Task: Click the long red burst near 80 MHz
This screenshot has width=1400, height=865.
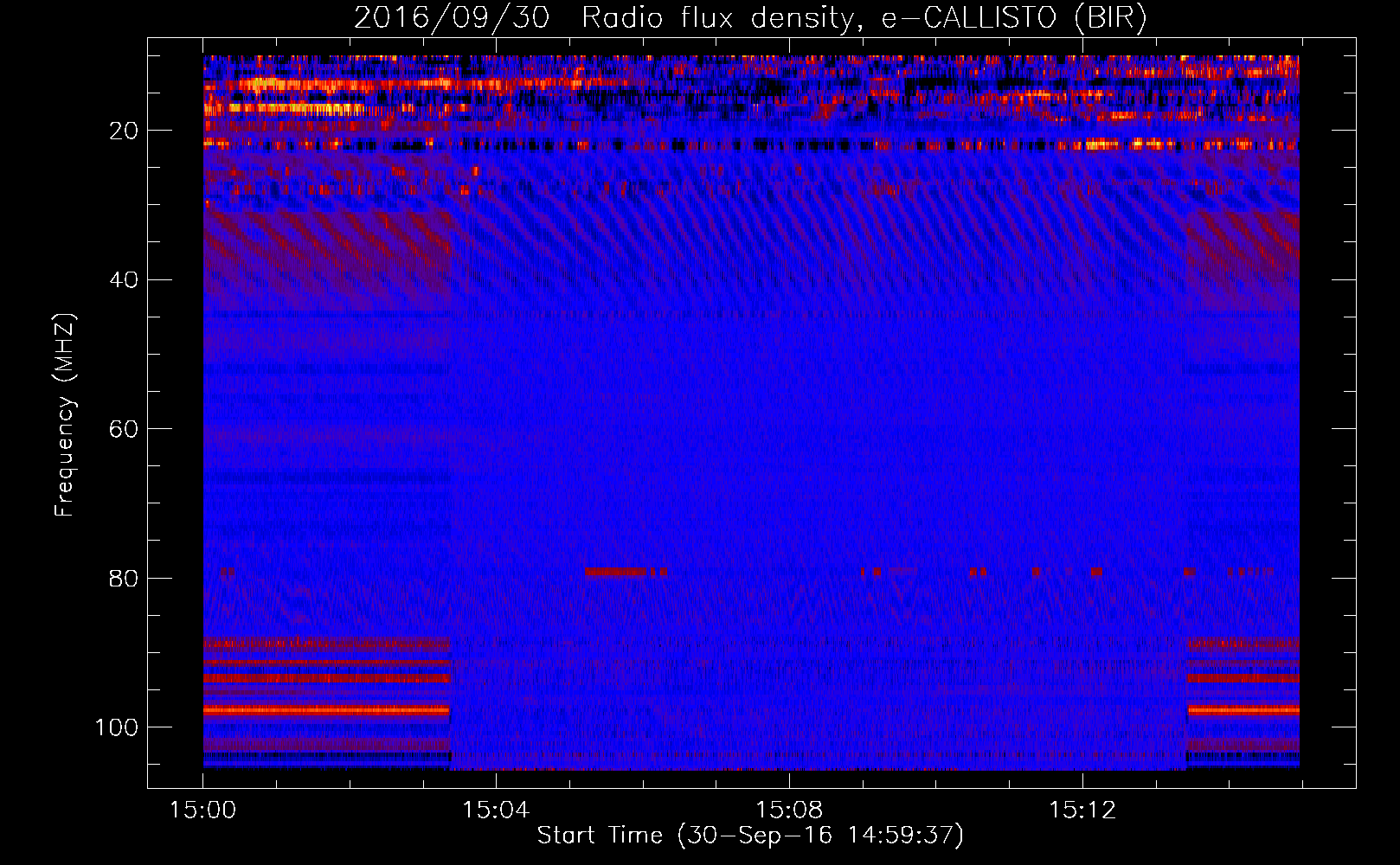Action: pyautogui.click(x=616, y=572)
